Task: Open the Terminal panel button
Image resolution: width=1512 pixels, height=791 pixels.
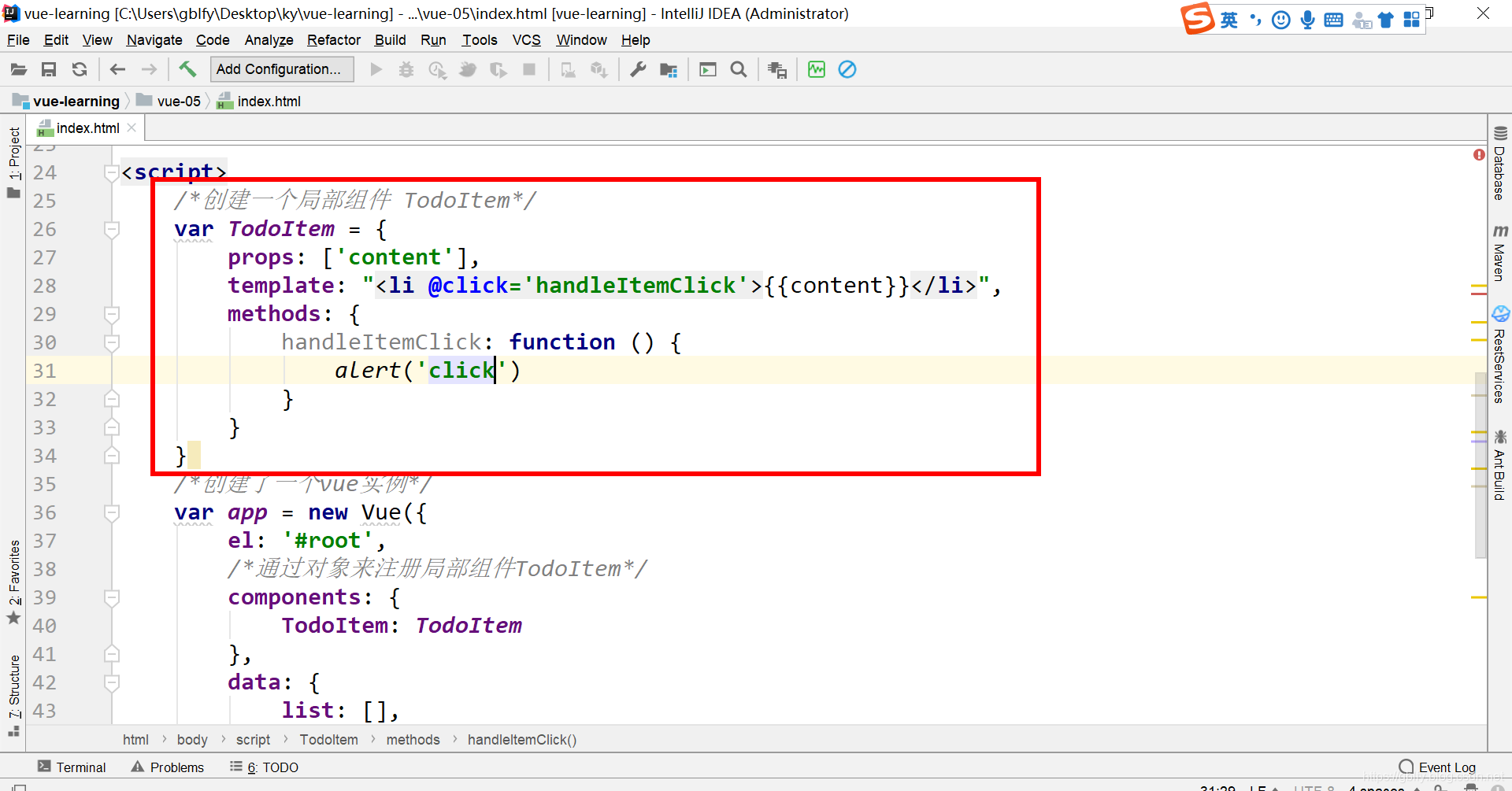Action: (72, 767)
